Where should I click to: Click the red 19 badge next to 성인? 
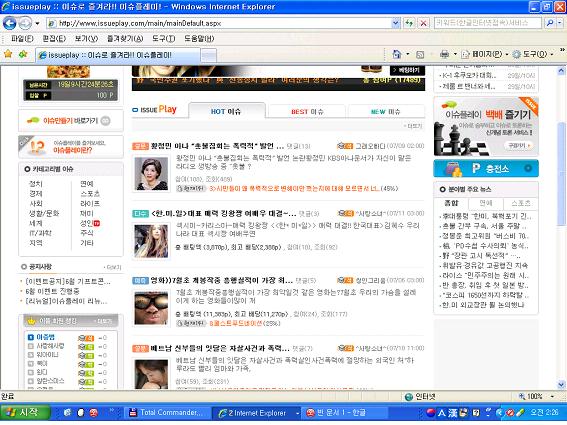[x=97, y=223]
